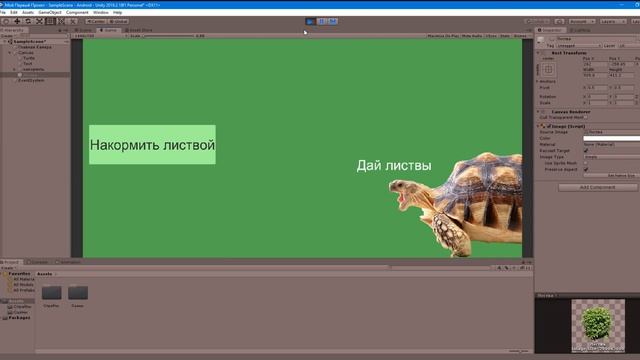Open the Window menu
This screenshot has width=640, height=360.
[101, 13]
